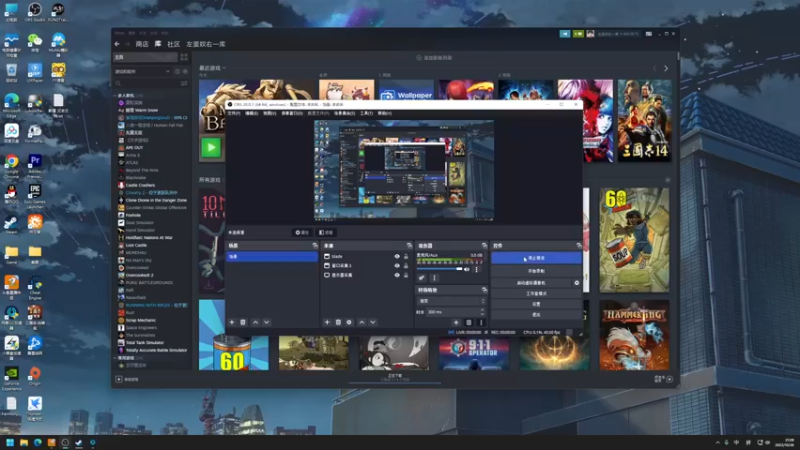800x450 pixels.
Task: Toggle Steam recent sort clock icon
Action: [x=177, y=71]
